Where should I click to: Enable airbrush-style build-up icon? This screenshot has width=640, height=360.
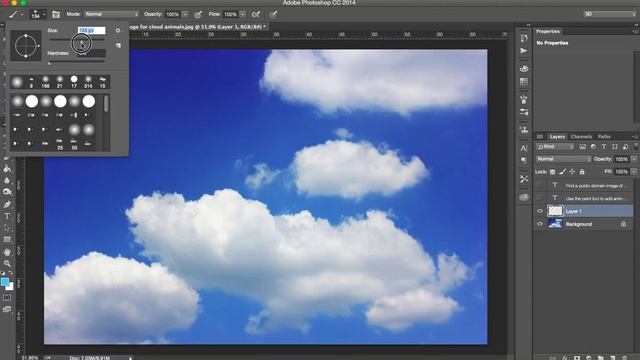pos(256,14)
